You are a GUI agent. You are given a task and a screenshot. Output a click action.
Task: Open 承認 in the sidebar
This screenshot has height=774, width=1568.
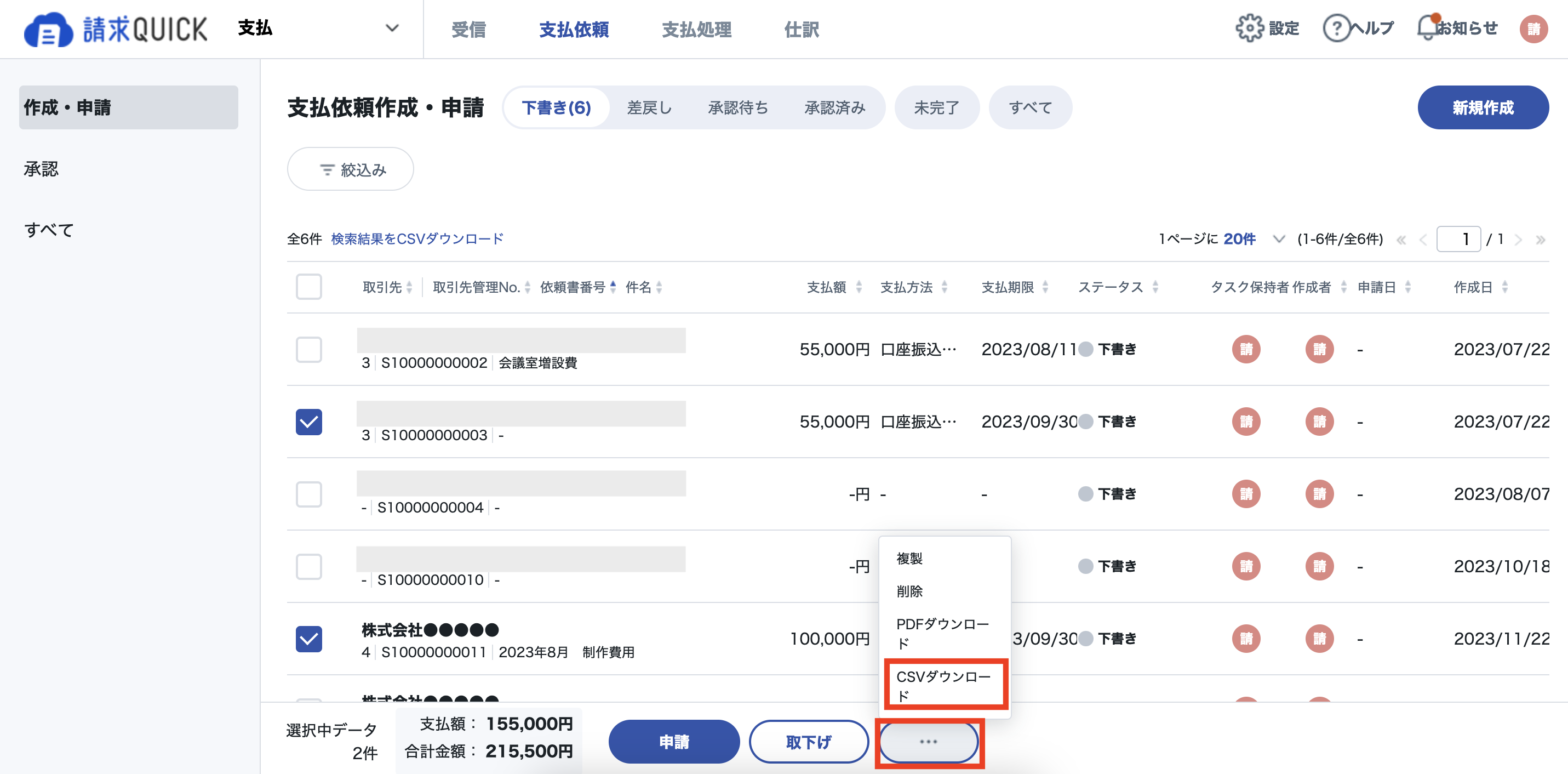[41, 169]
